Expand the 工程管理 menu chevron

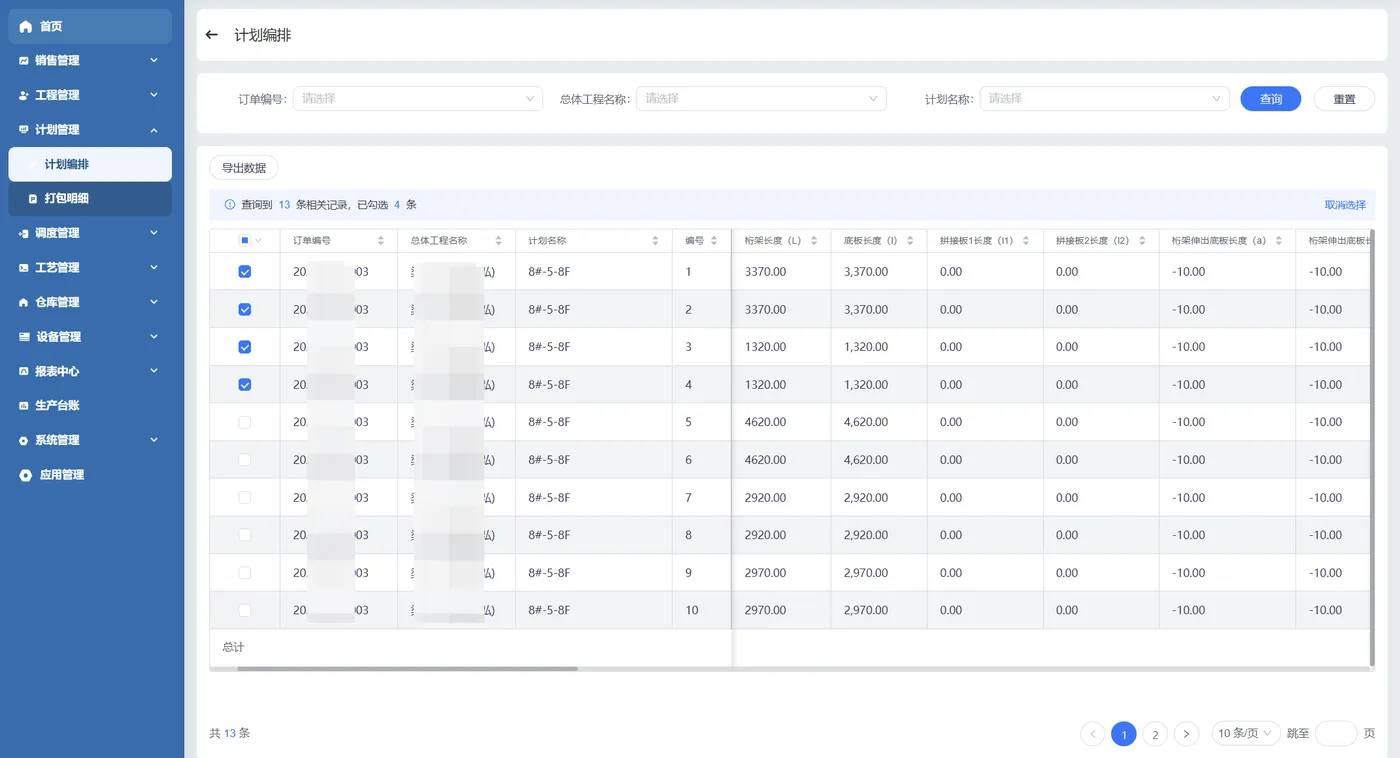154,95
